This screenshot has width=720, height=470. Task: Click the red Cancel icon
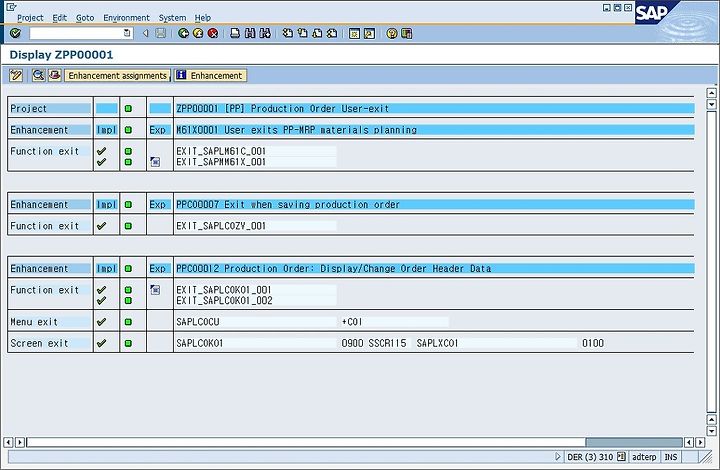pos(213,33)
